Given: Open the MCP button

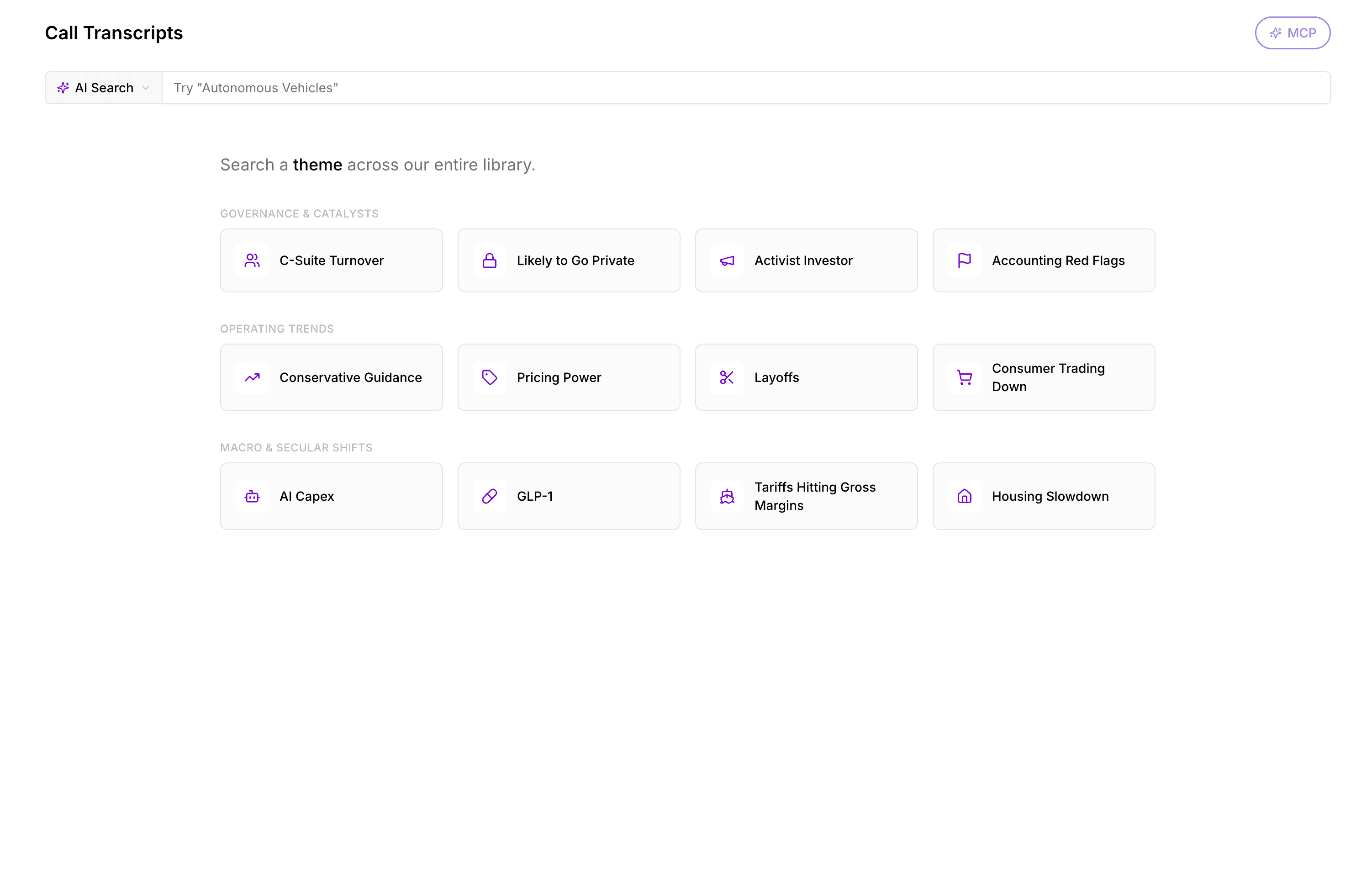Looking at the screenshot, I should tap(1293, 33).
